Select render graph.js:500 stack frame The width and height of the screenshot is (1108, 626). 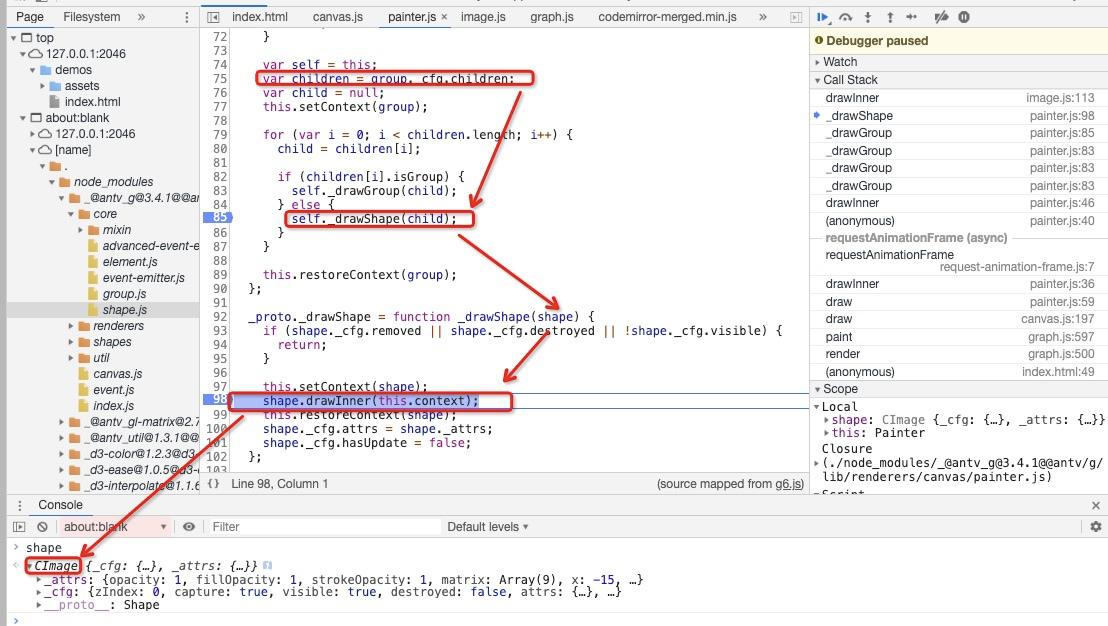(x=958, y=354)
